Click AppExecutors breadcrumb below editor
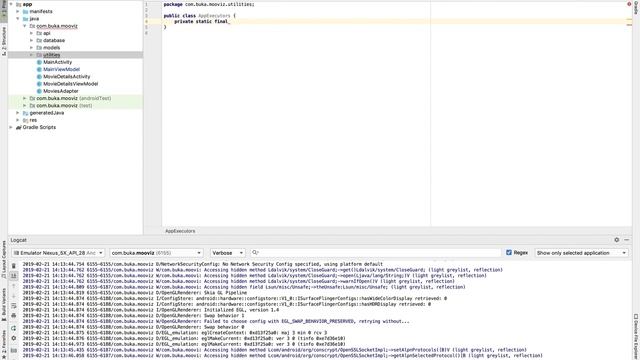The height and width of the screenshot is (360, 640). click(180, 231)
